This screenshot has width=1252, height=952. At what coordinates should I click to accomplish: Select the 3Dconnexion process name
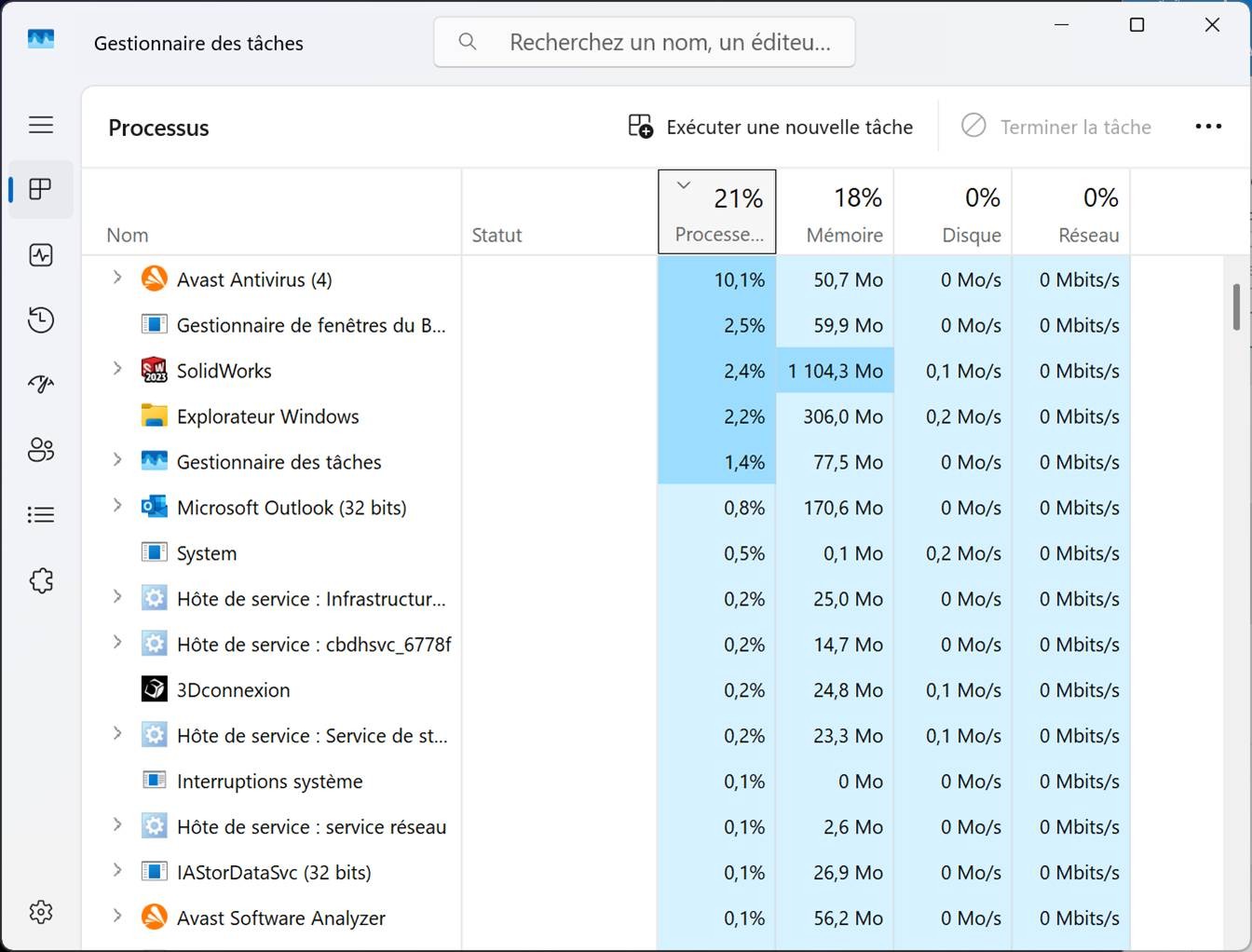tap(234, 690)
